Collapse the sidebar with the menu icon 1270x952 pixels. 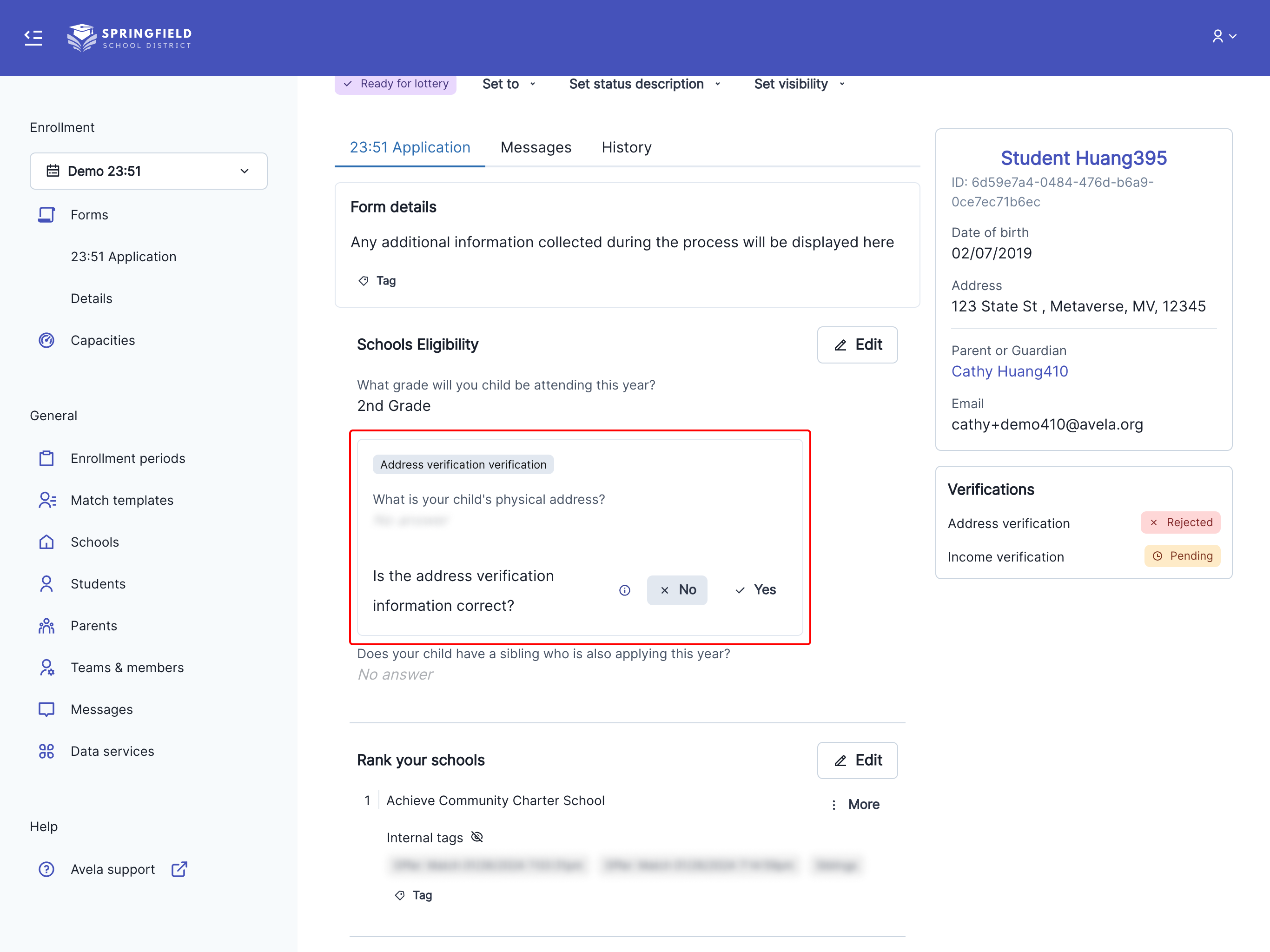pyautogui.click(x=33, y=38)
